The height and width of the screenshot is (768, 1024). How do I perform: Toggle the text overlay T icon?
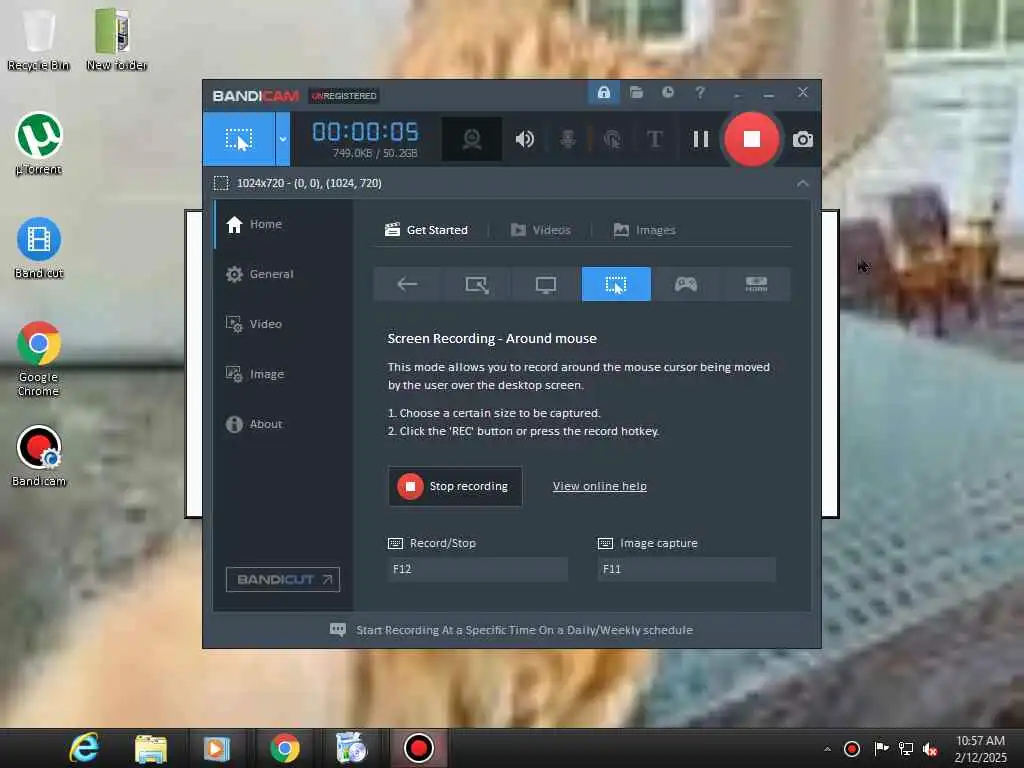654,139
